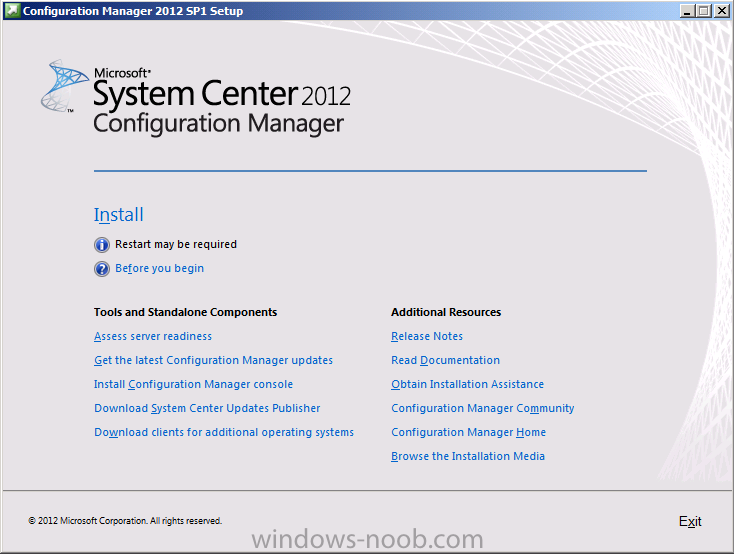This screenshot has height=554, width=734.
Task: Click the question mark help icon
Action: [102, 269]
